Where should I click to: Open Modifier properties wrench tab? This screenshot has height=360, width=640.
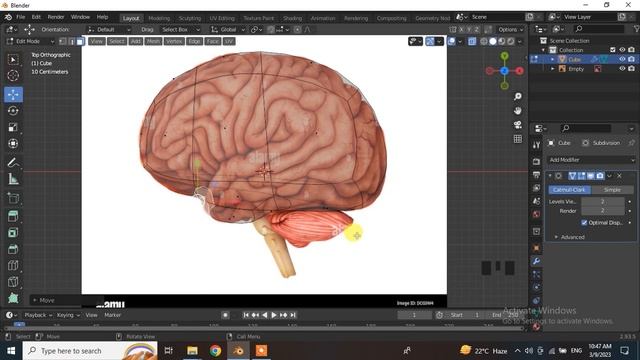[536, 261]
